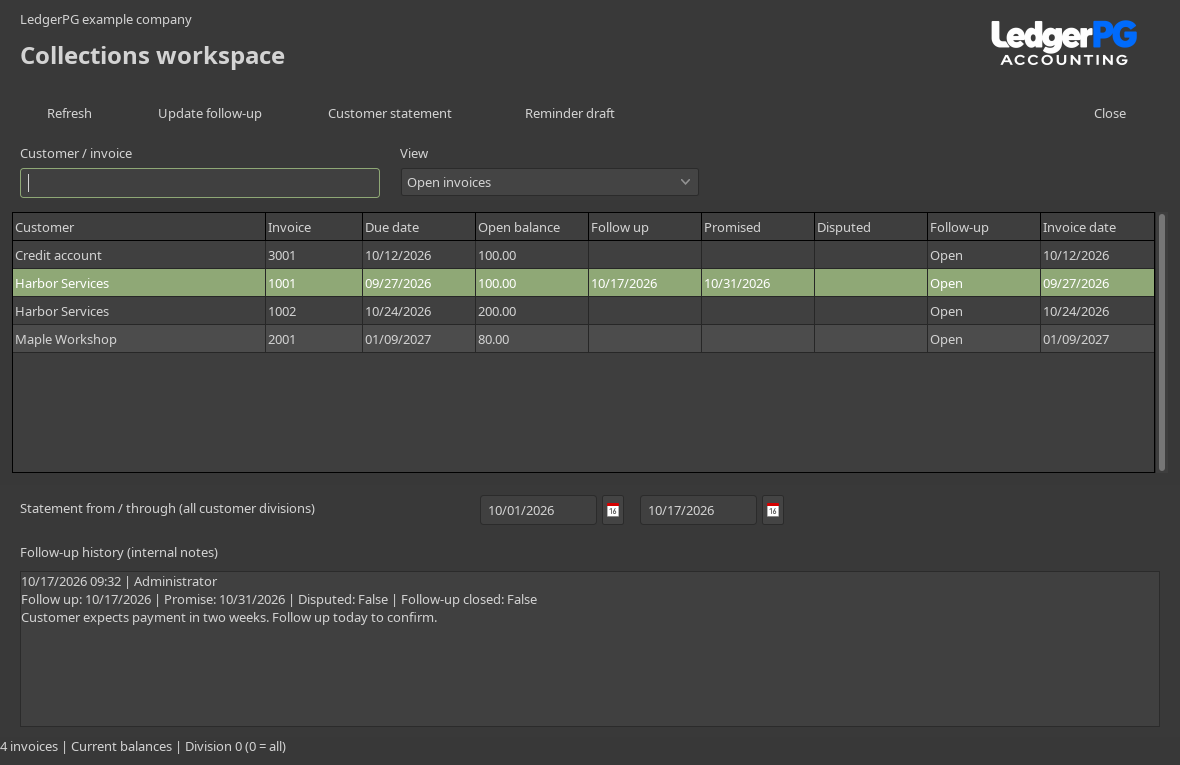The height and width of the screenshot is (765, 1180).
Task: Click inside the follow-up history notes area
Action: point(589,648)
